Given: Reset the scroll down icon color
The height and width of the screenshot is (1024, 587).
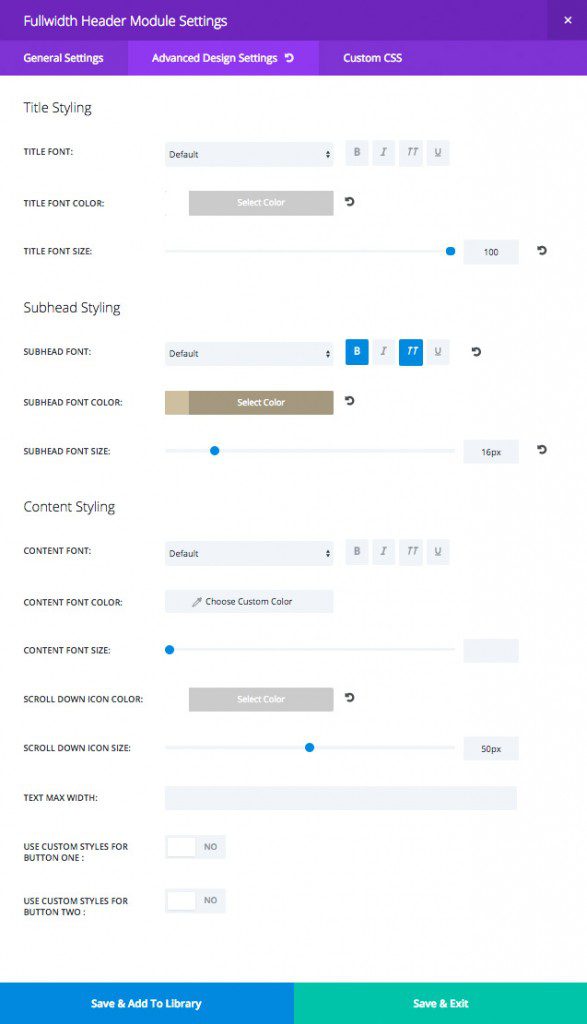Looking at the screenshot, I should pos(348,698).
